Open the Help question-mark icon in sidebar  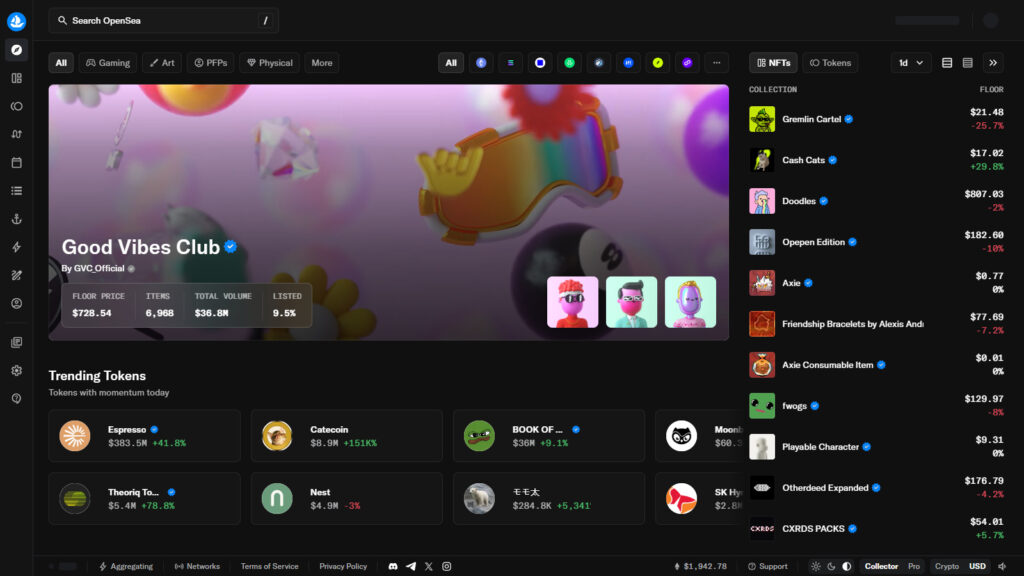point(16,398)
